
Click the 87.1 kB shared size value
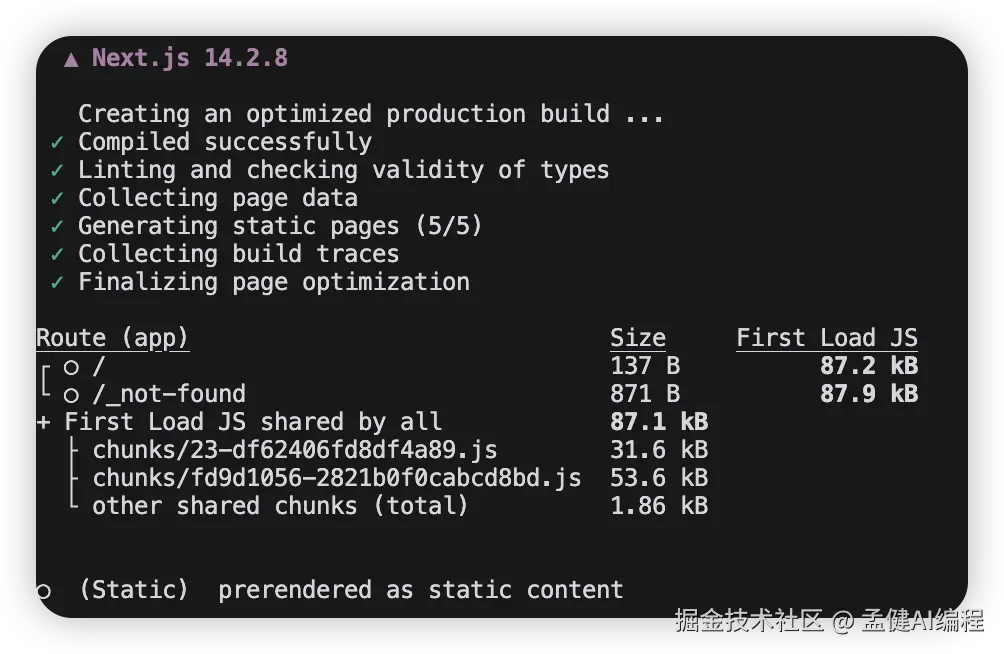click(658, 422)
